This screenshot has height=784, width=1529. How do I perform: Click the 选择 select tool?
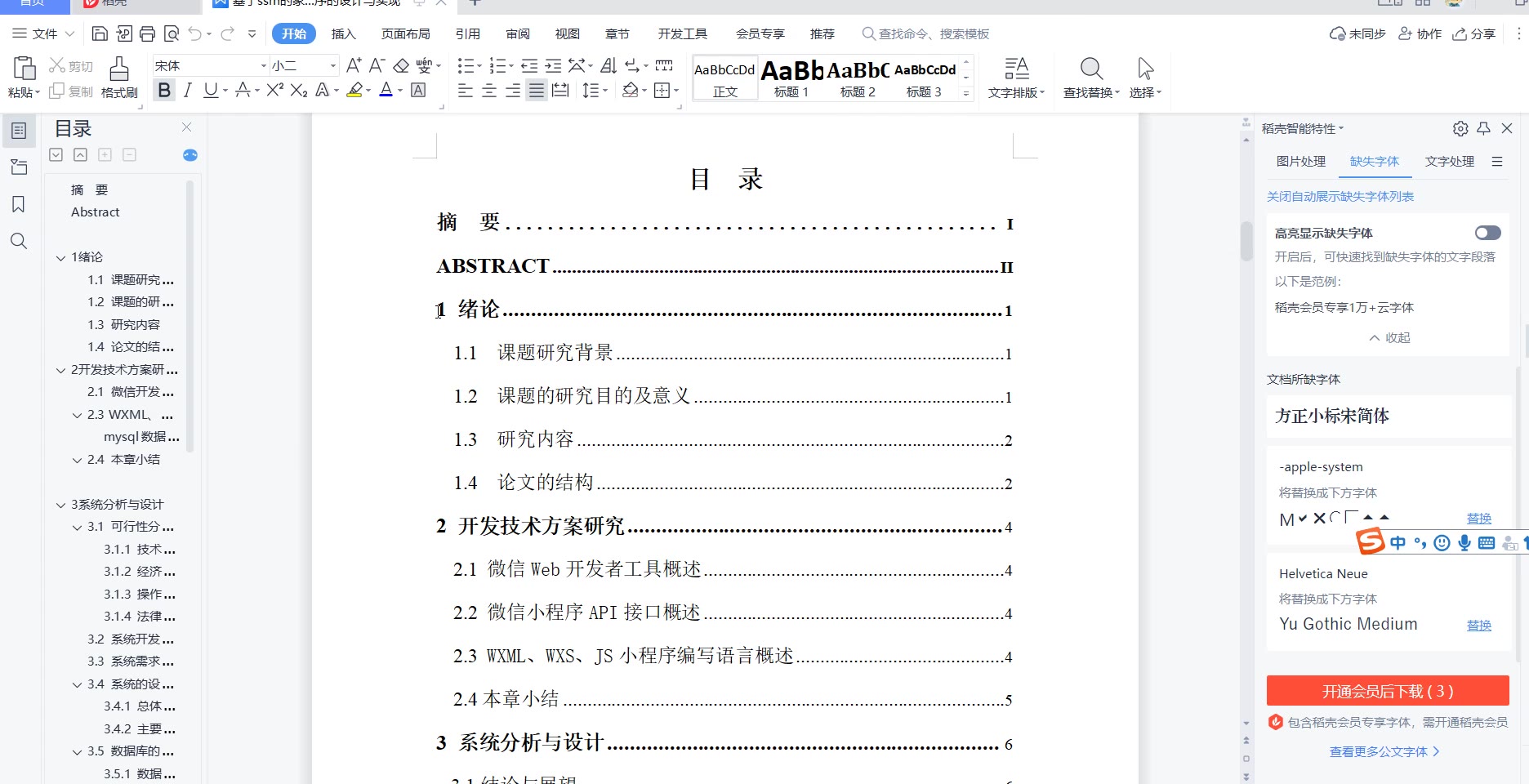tap(1145, 78)
